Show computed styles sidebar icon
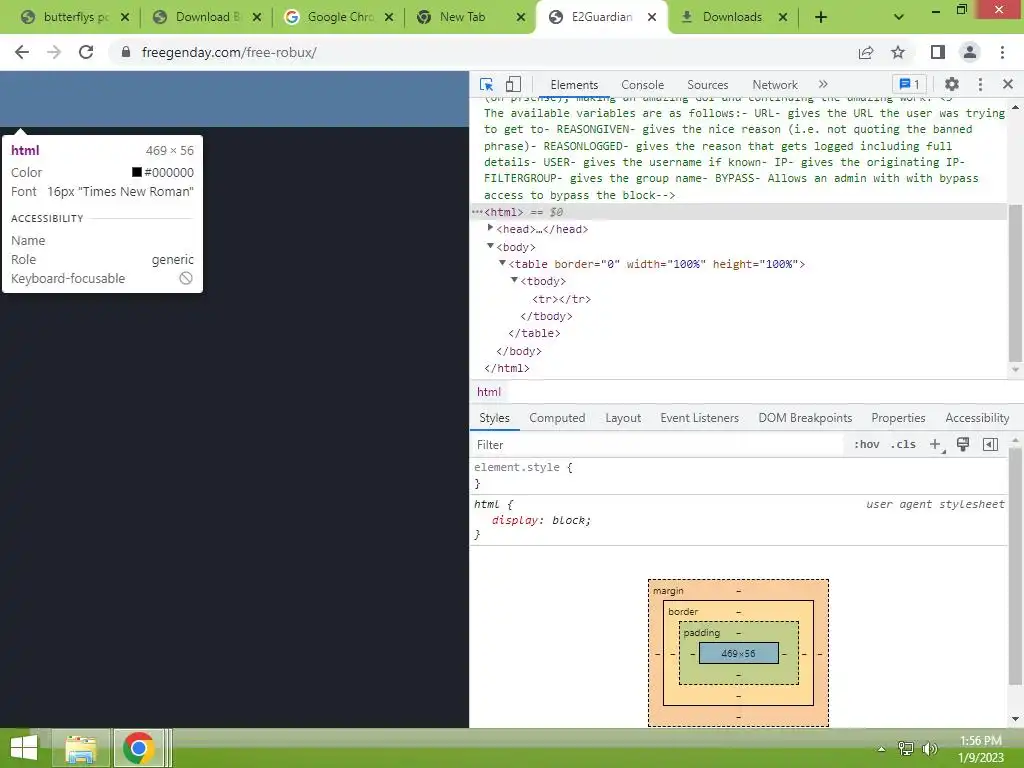 [x=990, y=445]
